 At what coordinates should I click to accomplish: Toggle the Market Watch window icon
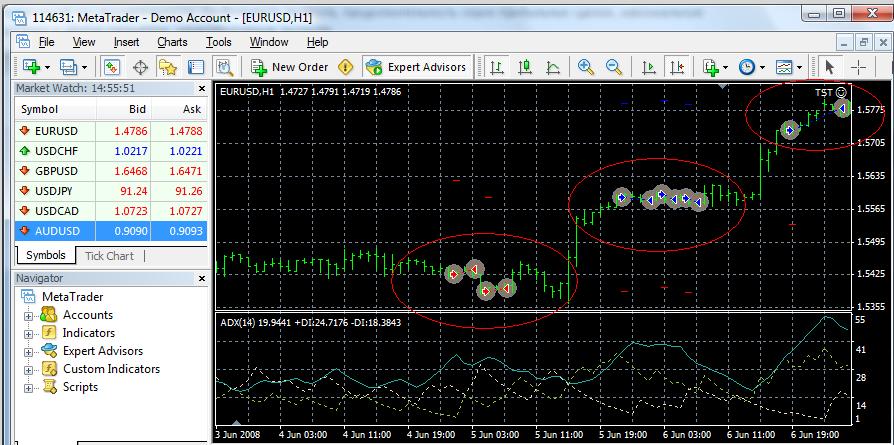(x=112, y=67)
